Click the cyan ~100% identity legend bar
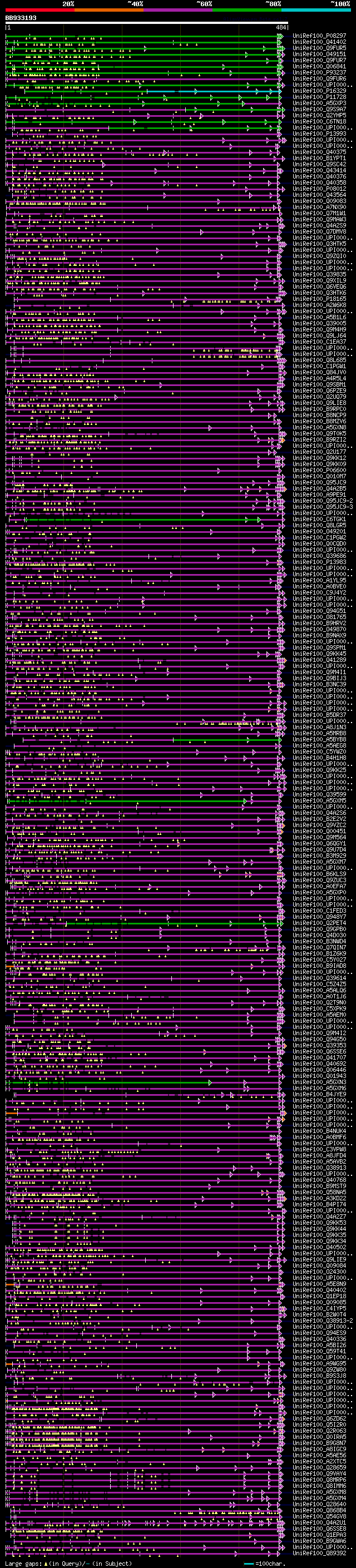The width and height of the screenshot is (356, 1568). tap(316, 10)
